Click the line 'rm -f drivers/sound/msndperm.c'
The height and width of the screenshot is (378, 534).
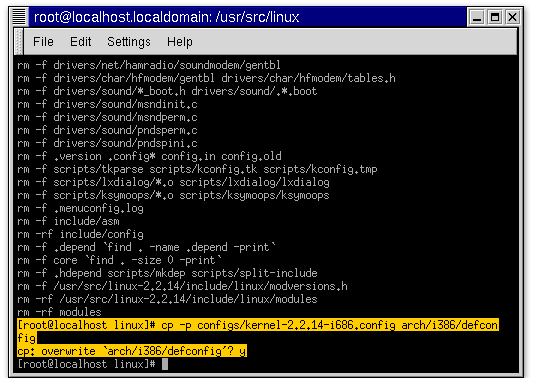click(x=107, y=117)
